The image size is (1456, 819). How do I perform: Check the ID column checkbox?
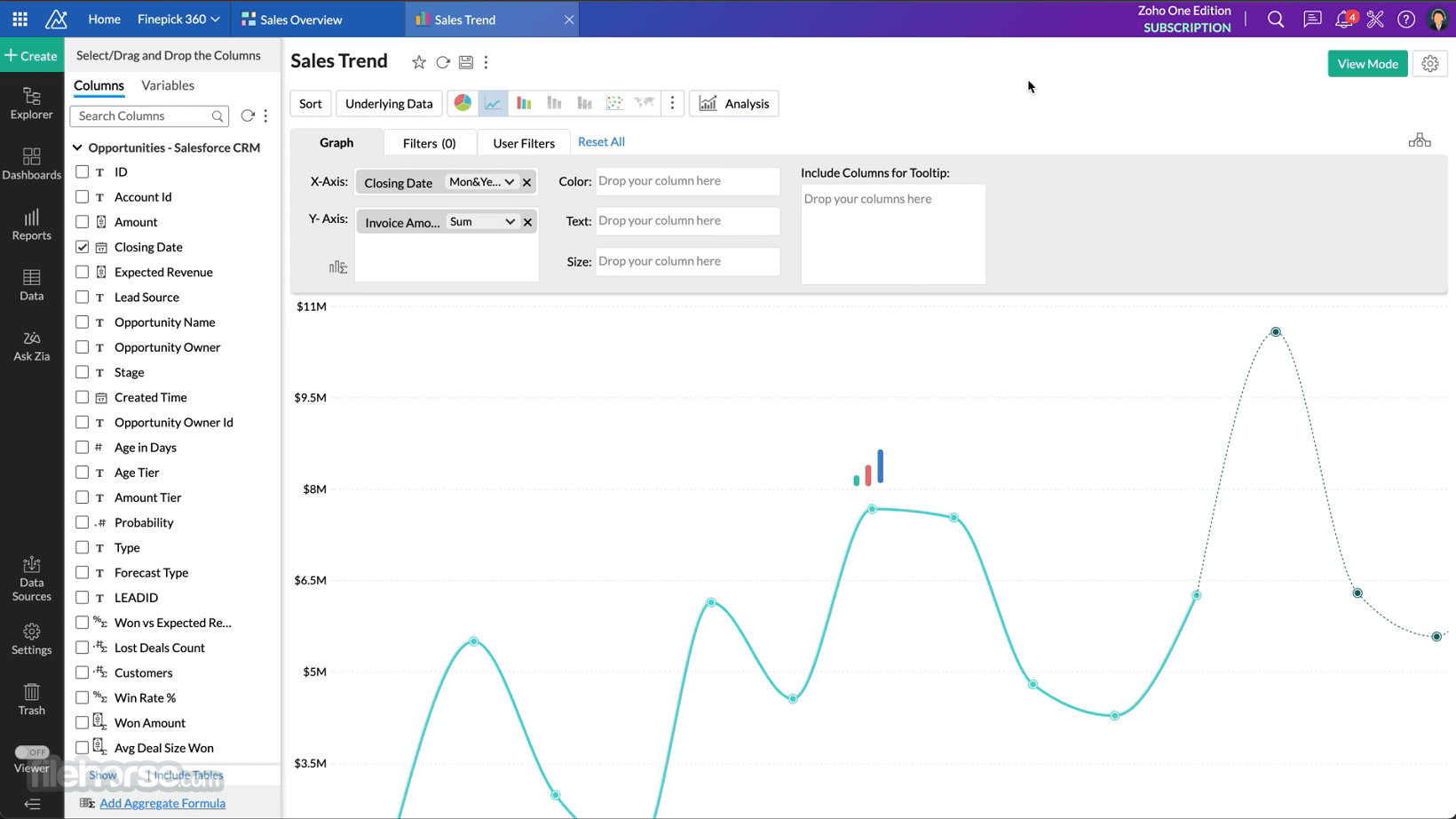pos(83,171)
